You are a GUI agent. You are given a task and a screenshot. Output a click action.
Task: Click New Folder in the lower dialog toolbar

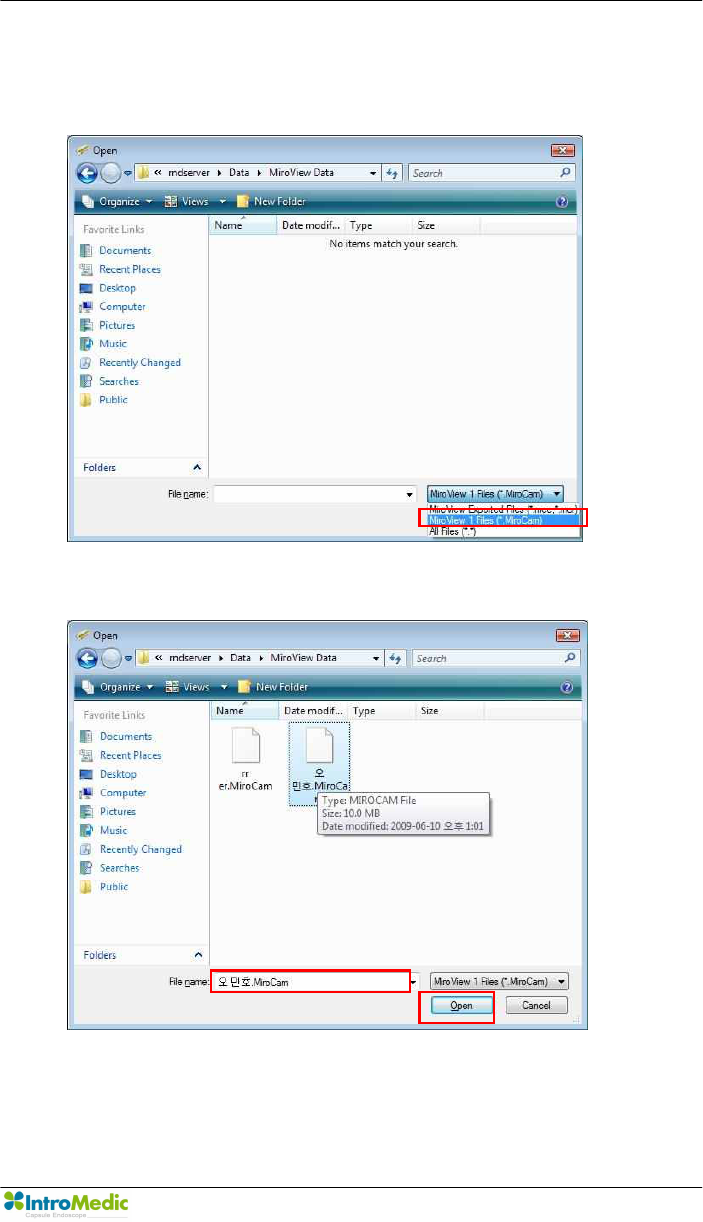[272, 688]
